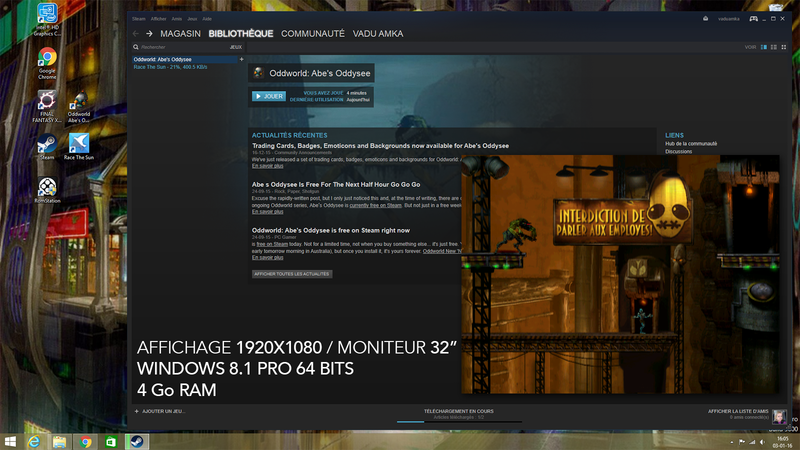
Task: Open RomStation desktop shortcut
Action: [47, 190]
